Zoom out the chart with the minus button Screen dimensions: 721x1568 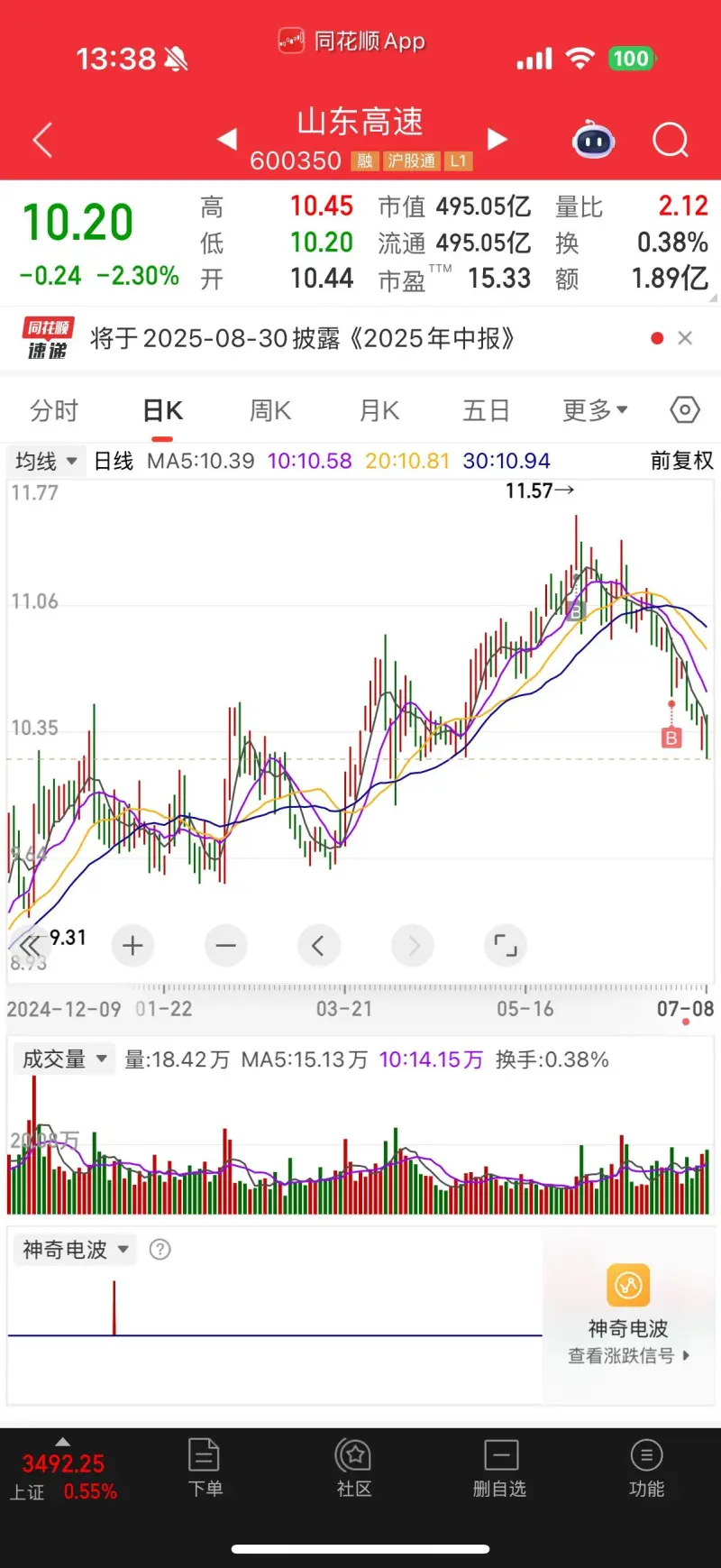coord(225,946)
